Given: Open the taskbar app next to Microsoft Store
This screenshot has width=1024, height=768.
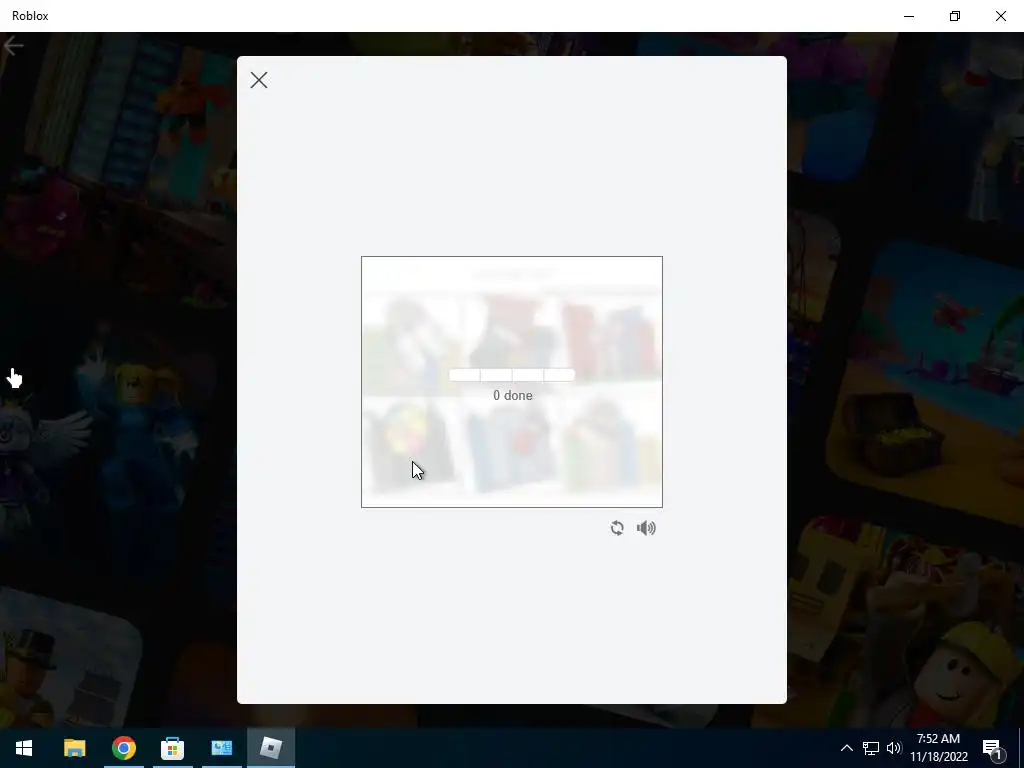Looking at the screenshot, I should click(221, 748).
